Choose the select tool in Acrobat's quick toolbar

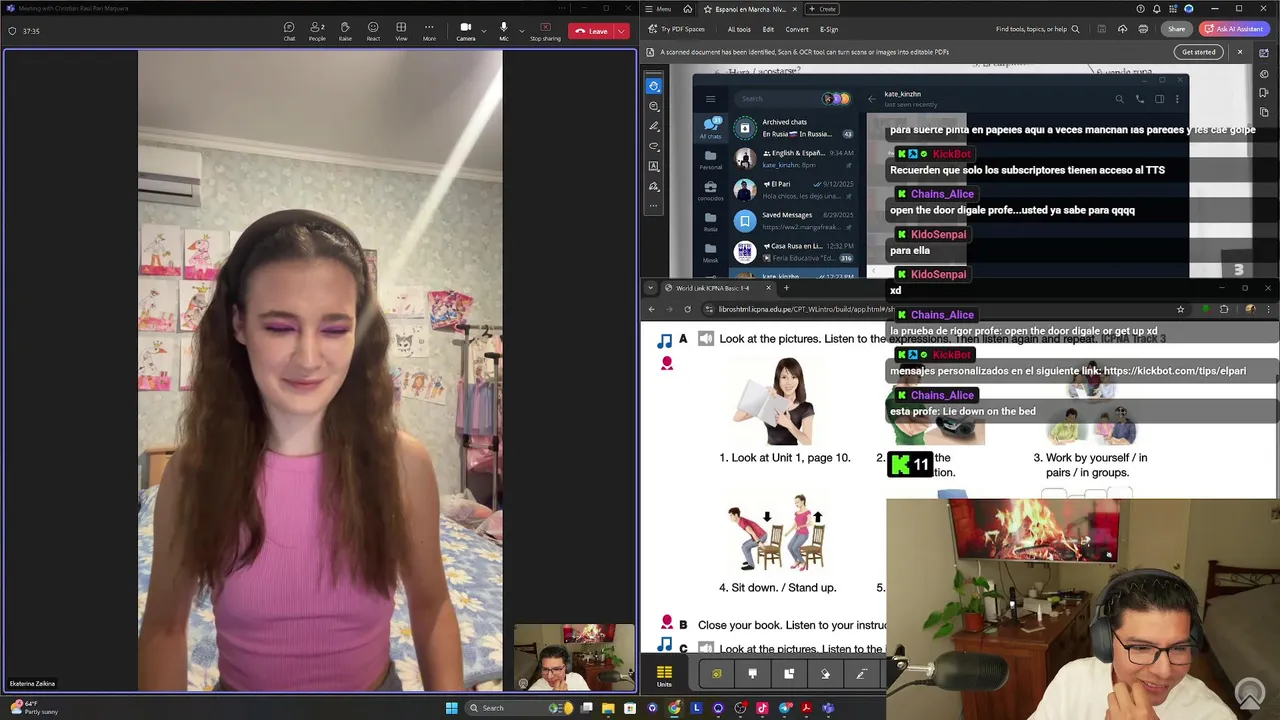[654, 86]
